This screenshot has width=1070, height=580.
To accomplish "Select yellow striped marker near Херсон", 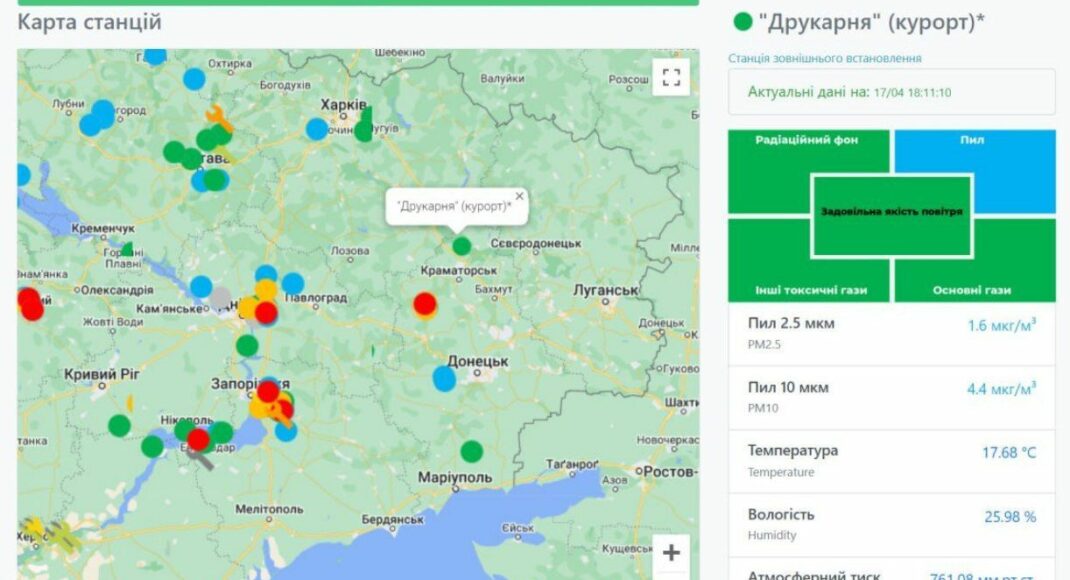I will tap(63, 536).
